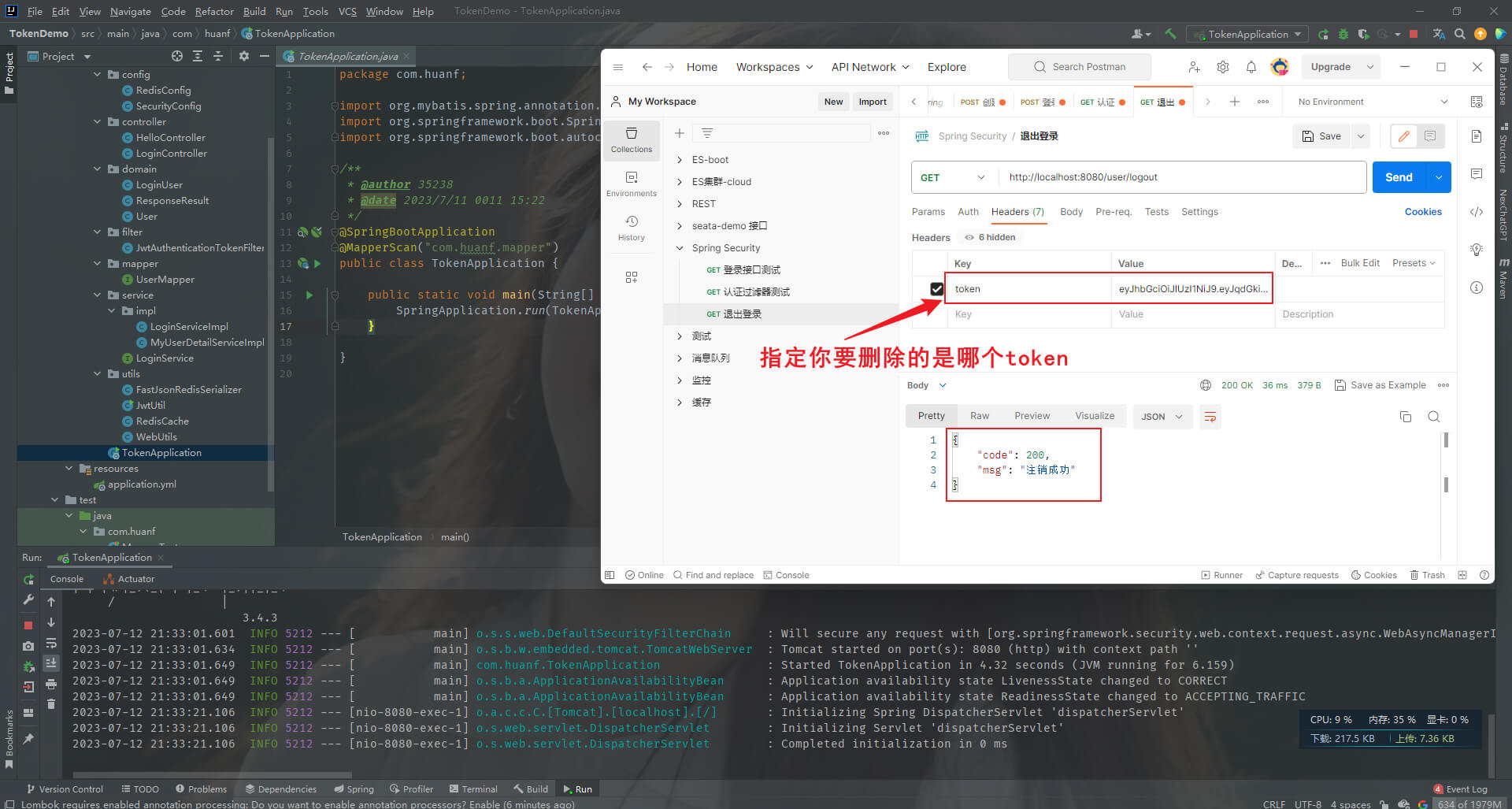Screen dimensions: 1512x809
Task: Toggle line wrap icon in response toolbar
Action: (1210, 417)
